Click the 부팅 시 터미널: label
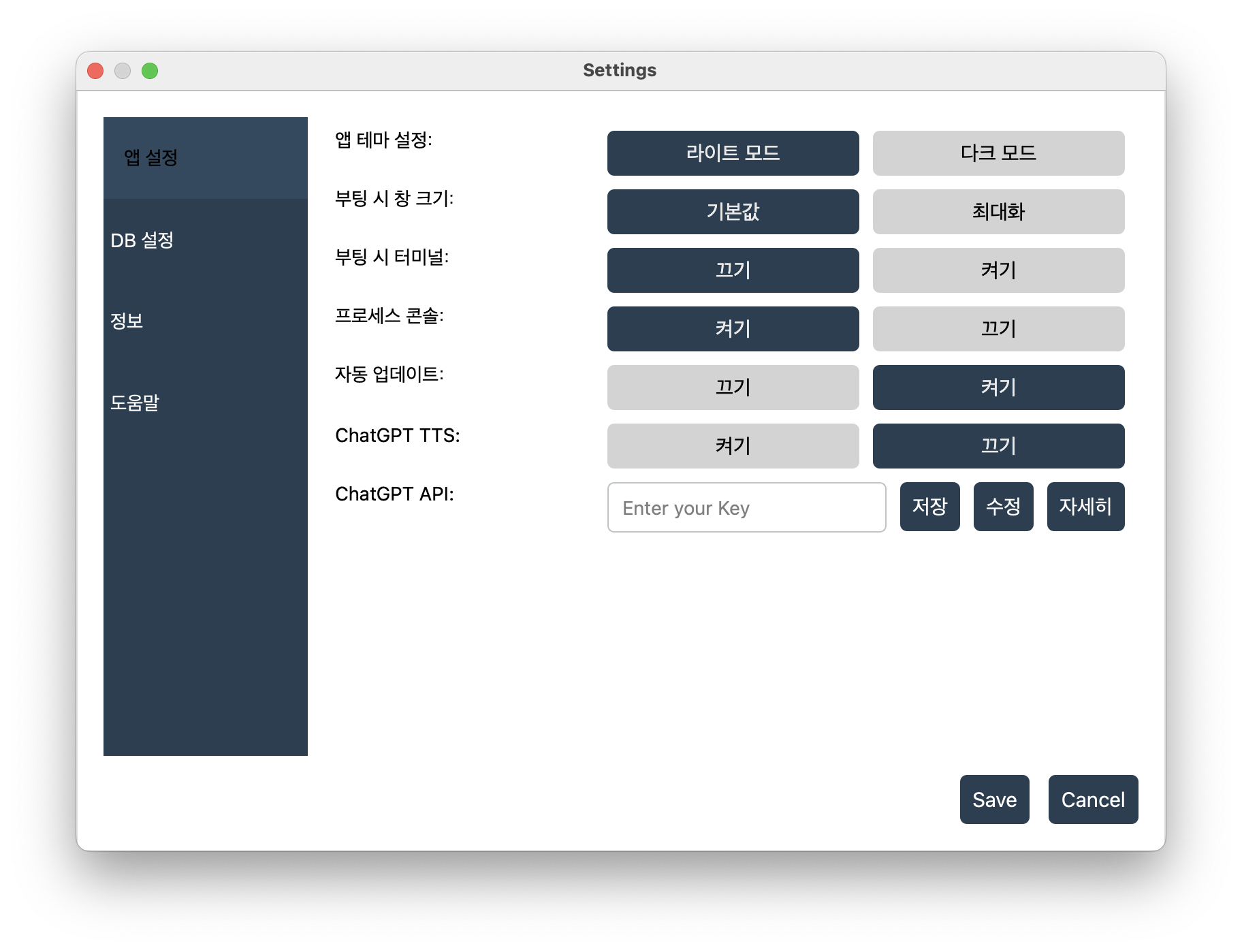The width and height of the screenshot is (1242, 952). [x=392, y=257]
